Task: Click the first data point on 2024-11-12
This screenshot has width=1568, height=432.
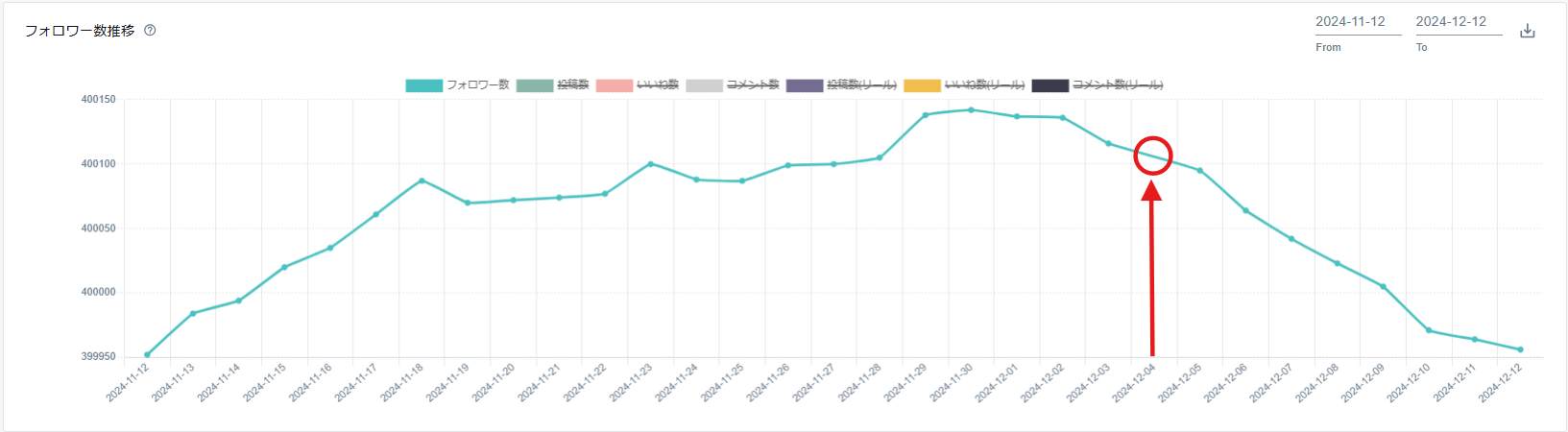Action: pos(147,355)
